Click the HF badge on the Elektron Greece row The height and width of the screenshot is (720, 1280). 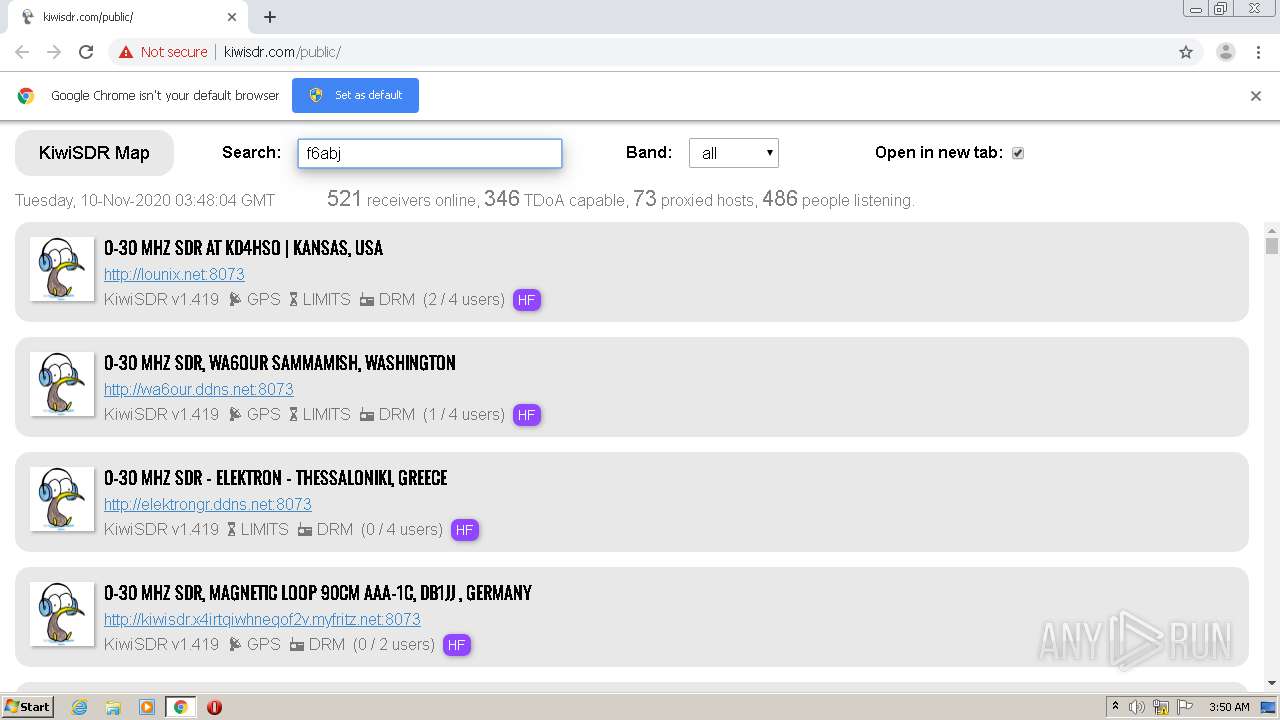465,530
